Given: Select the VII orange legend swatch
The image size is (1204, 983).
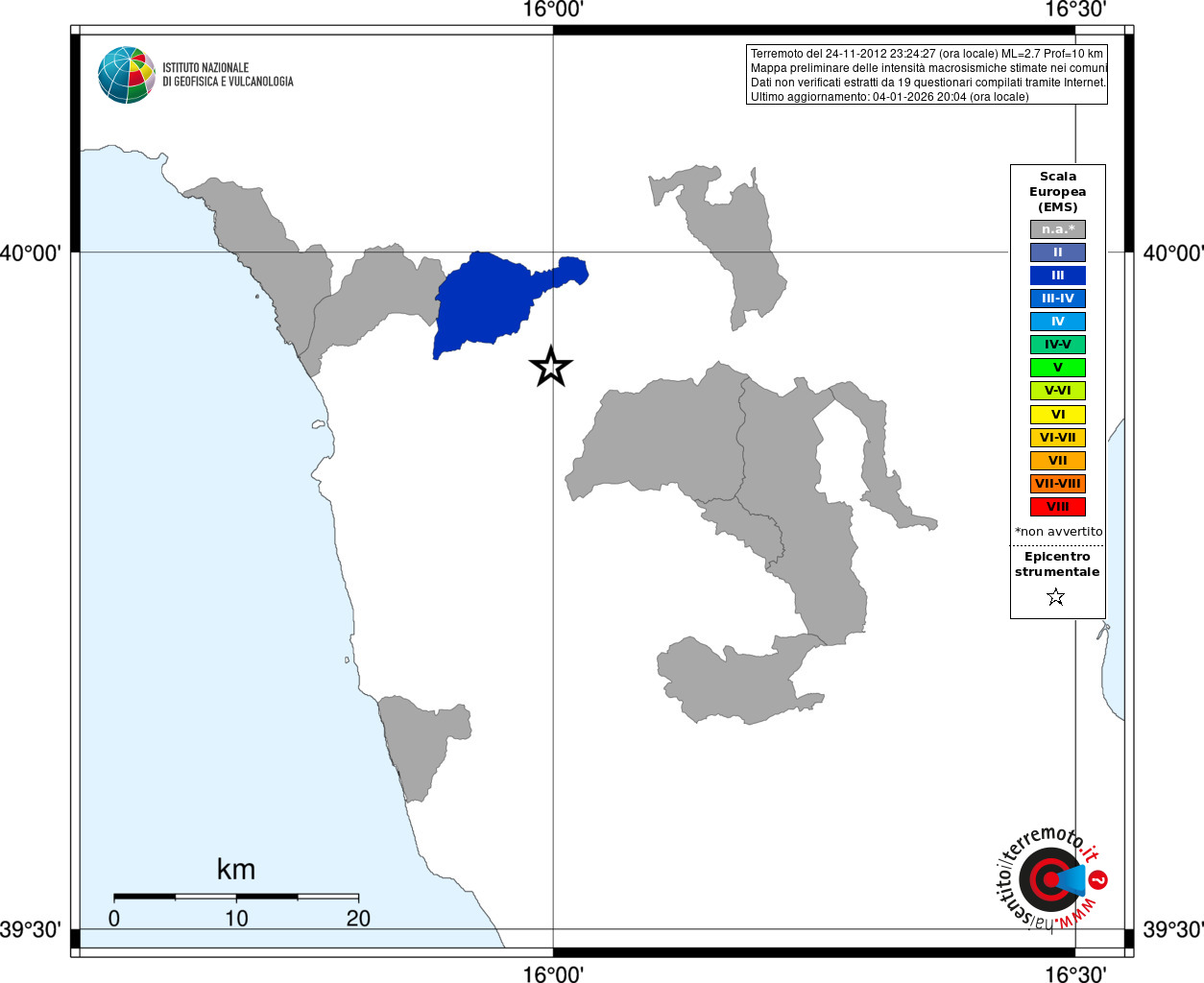Looking at the screenshot, I should (x=1058, y=461).
